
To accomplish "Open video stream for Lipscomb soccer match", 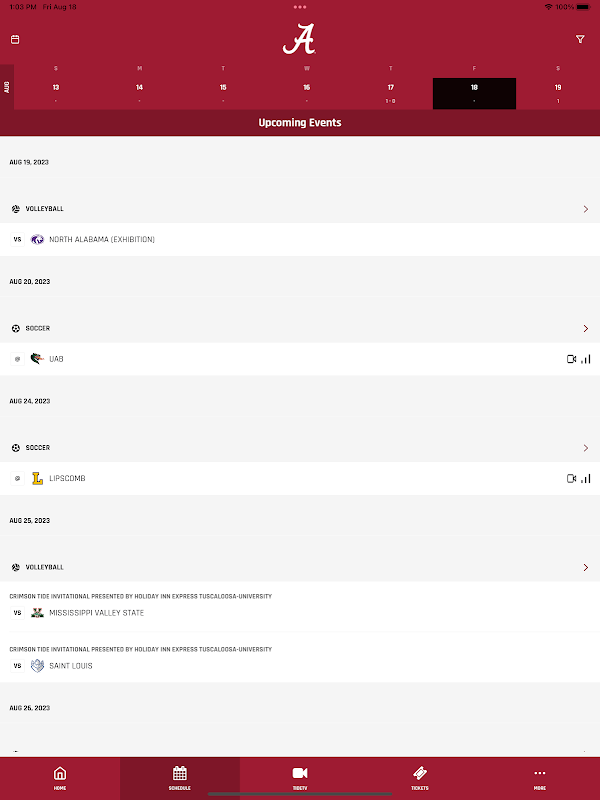I will click(571, 479).
